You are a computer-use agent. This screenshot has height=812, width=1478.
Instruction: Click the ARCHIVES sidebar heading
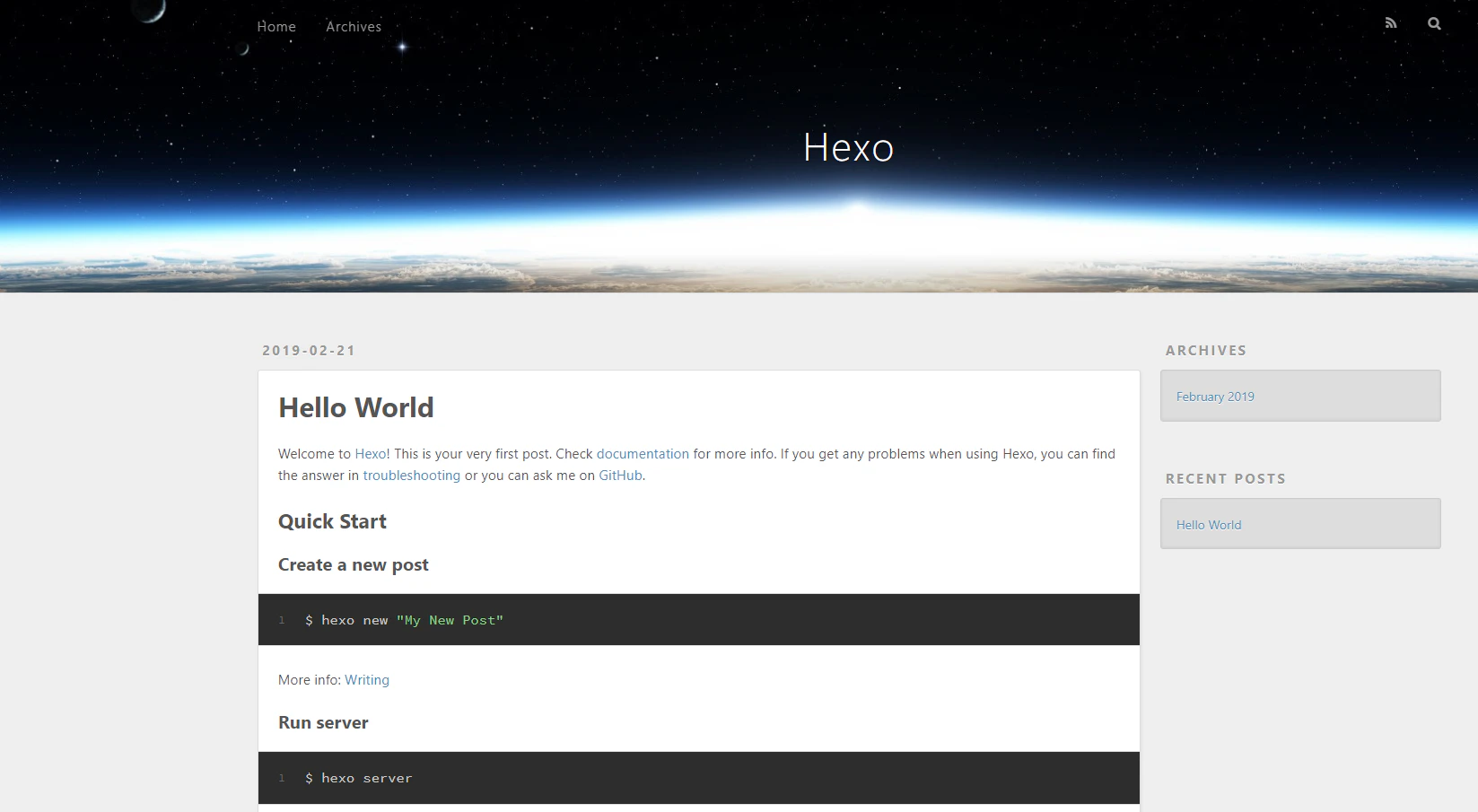(1206, 351)
